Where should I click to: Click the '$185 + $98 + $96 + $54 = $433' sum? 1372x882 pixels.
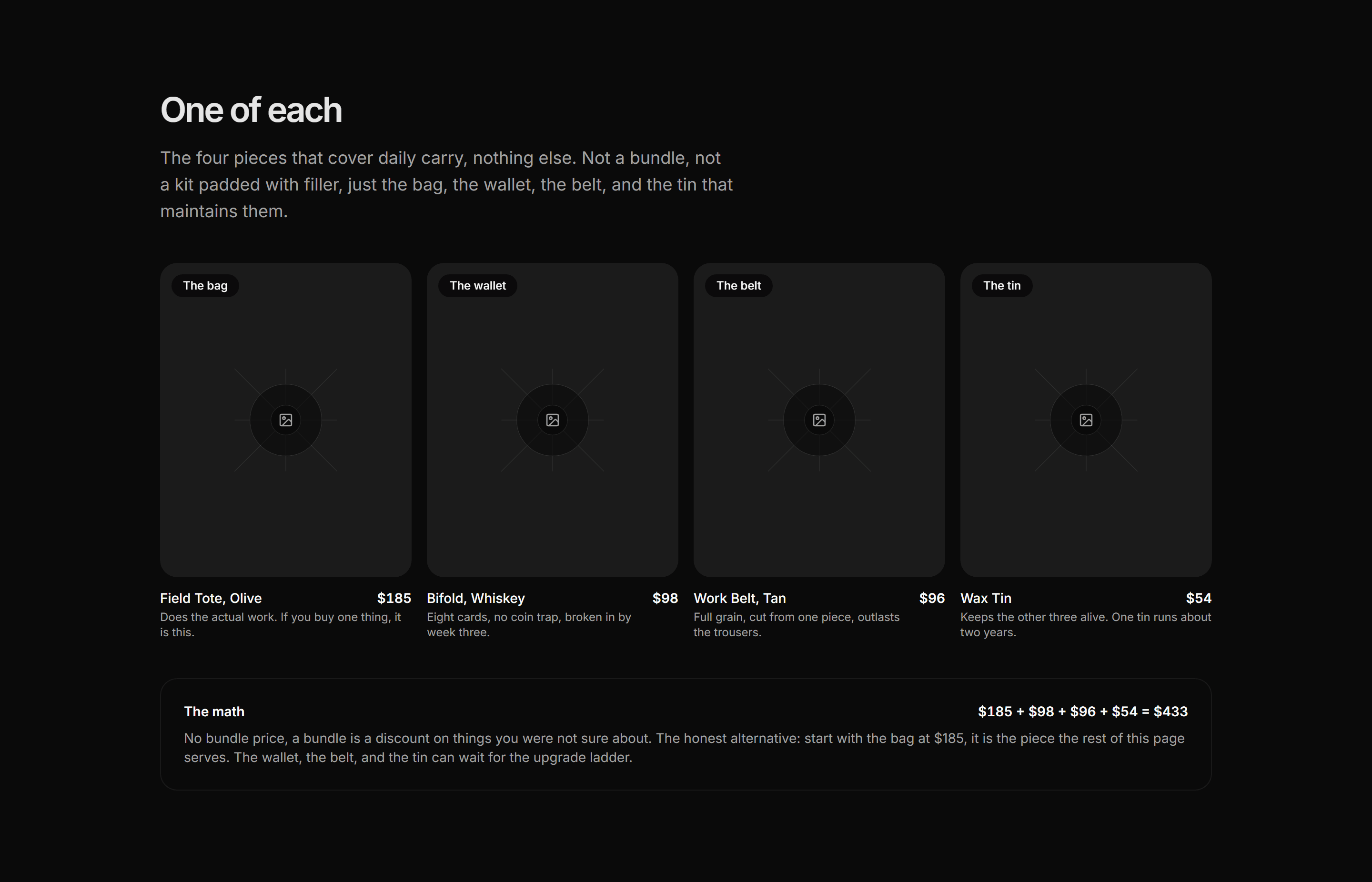(1083, 712)
